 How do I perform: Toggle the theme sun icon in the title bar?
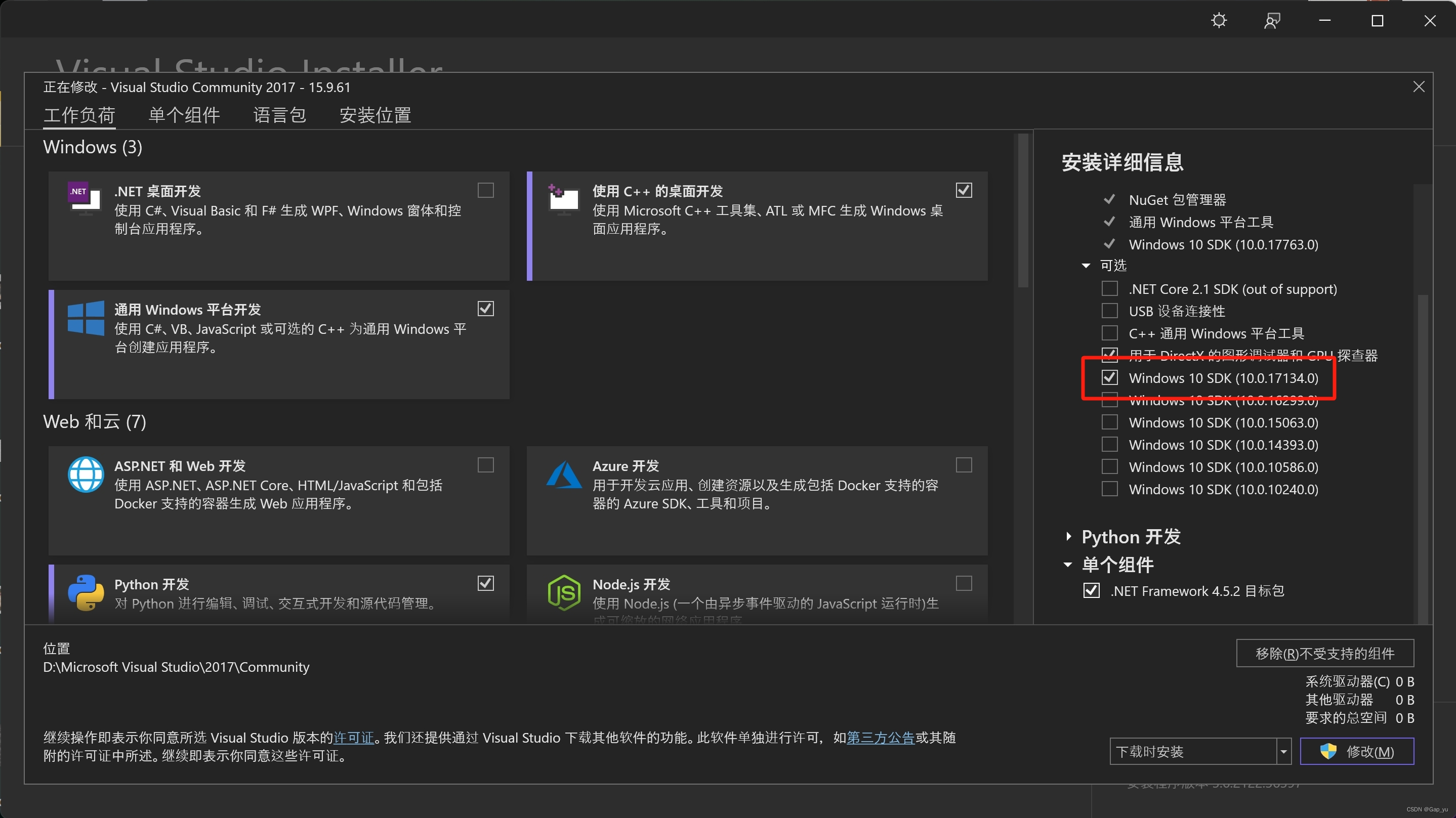coord(1219,21)
